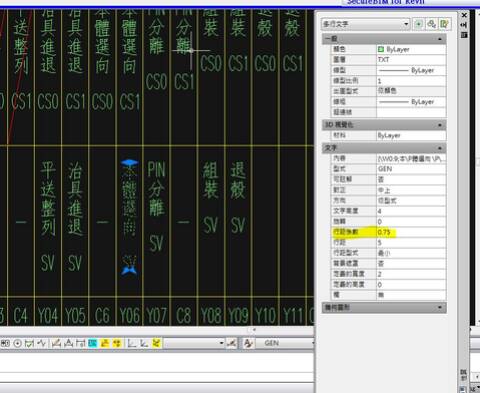
Task: Click the center mark dimension icon
Action: click(18, 343)
